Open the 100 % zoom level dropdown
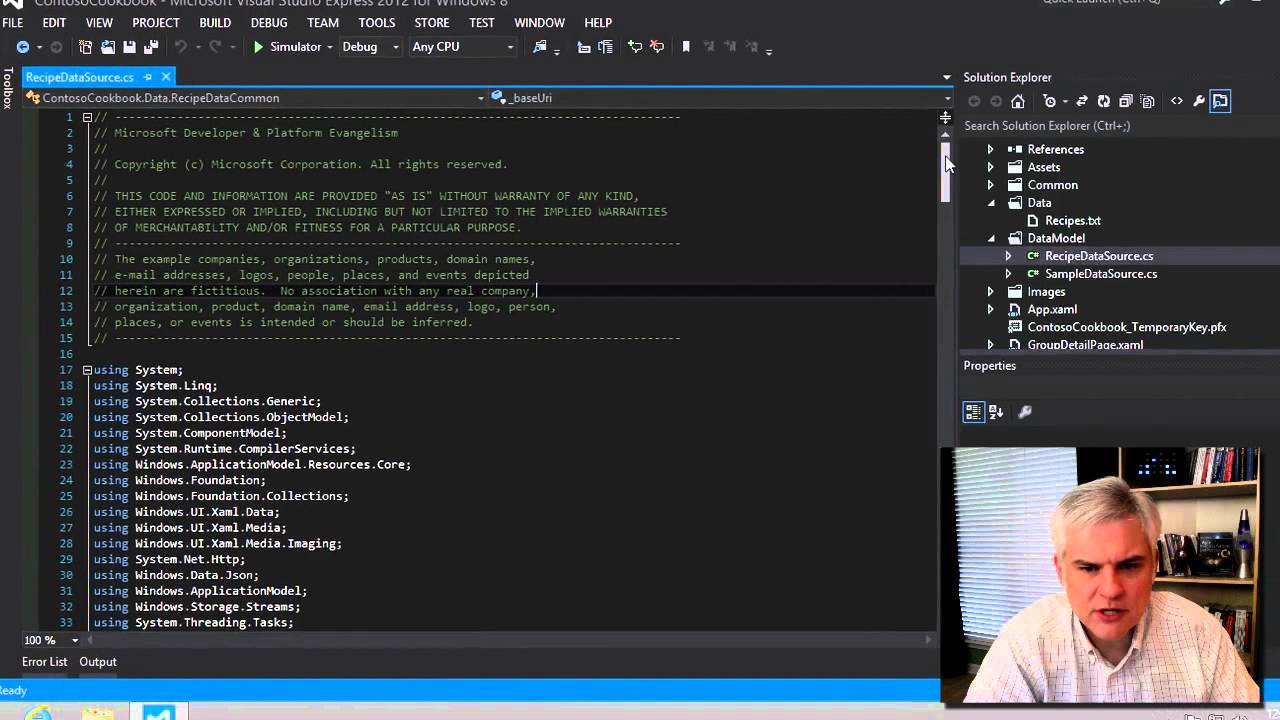The height and width of the screenshot is (720, 1280). tap(75, 640)
